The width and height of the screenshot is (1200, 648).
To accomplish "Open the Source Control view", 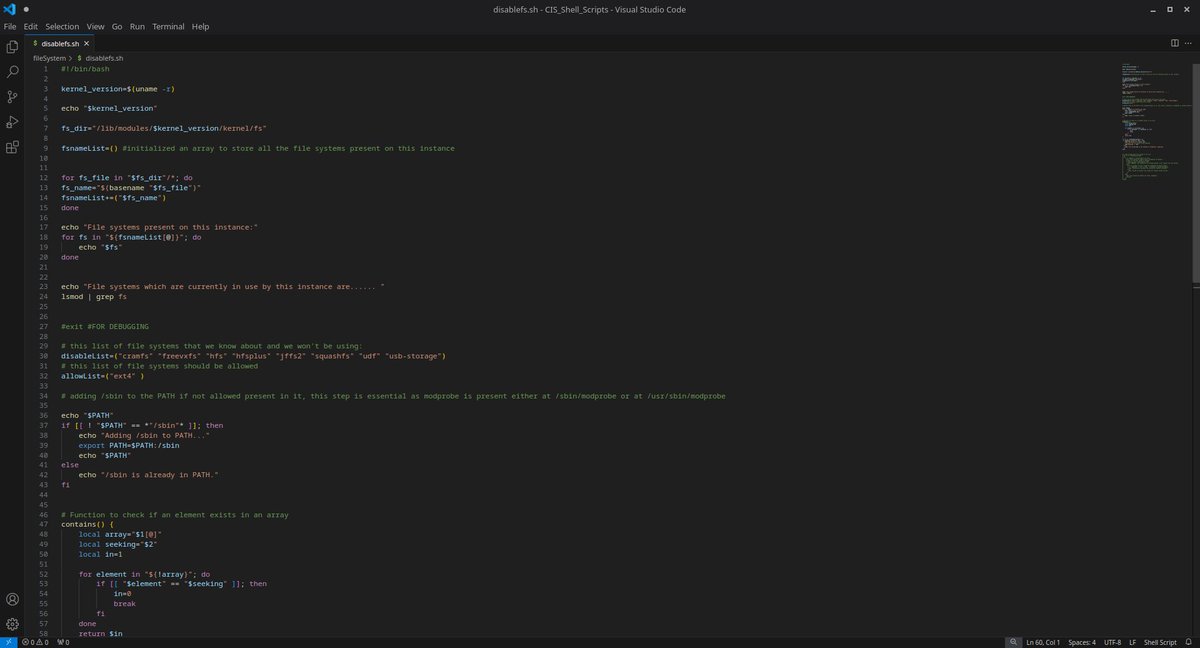I will 12,96.
